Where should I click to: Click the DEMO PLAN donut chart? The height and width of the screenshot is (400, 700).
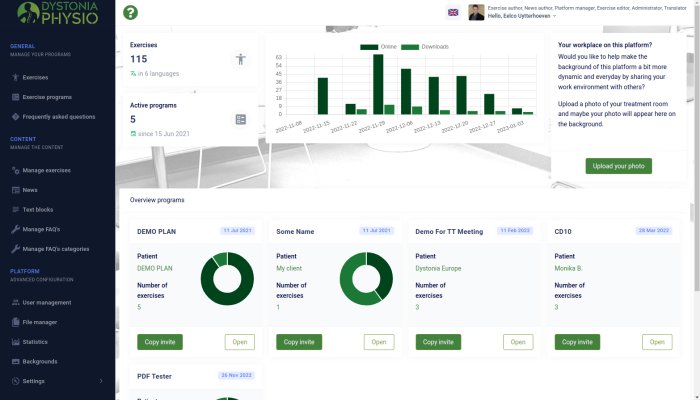point(227,279)
